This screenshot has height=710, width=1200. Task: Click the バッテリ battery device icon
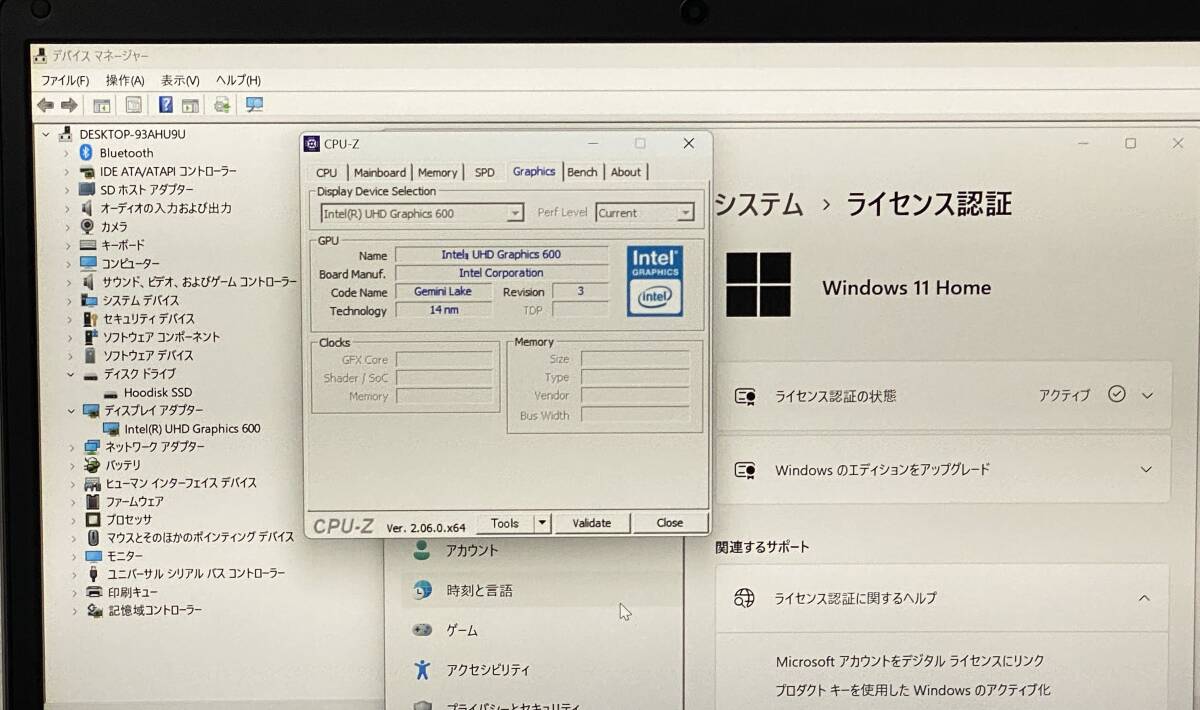click(92, 465)
